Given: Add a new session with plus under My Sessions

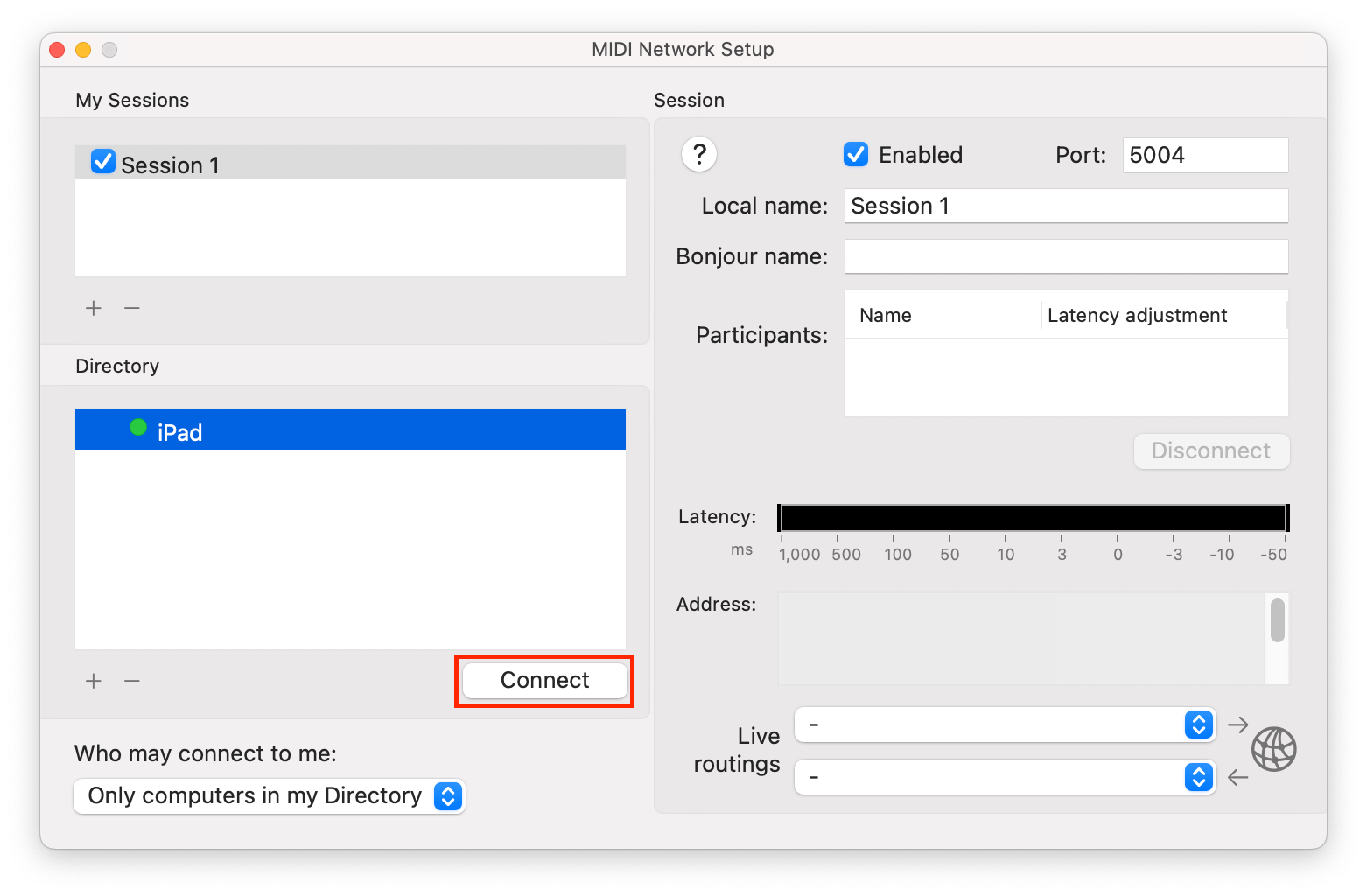Looking at the screenshot, I should tap(94, 308).
